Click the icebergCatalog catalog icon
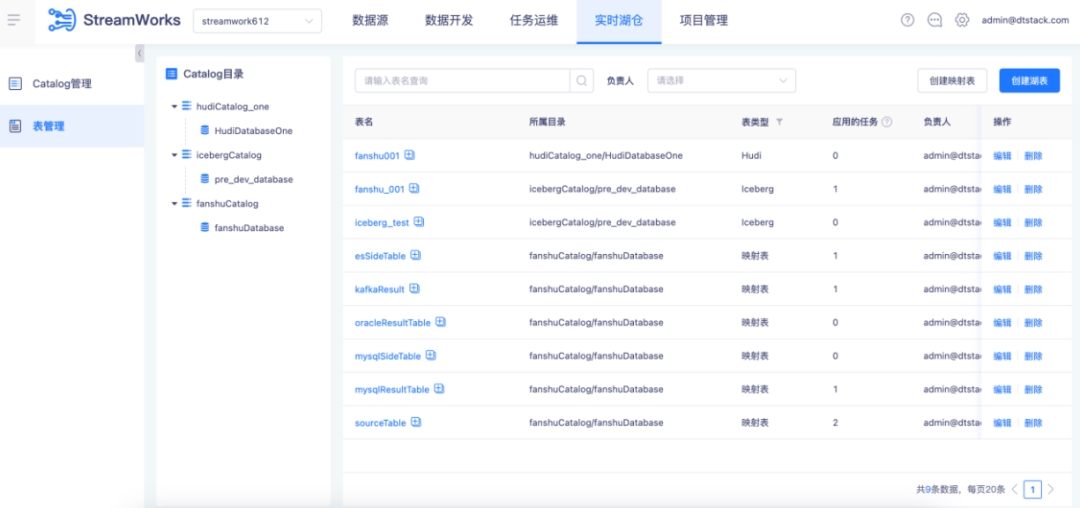The height and width of the screenshot is (508, 1080). 187,155
